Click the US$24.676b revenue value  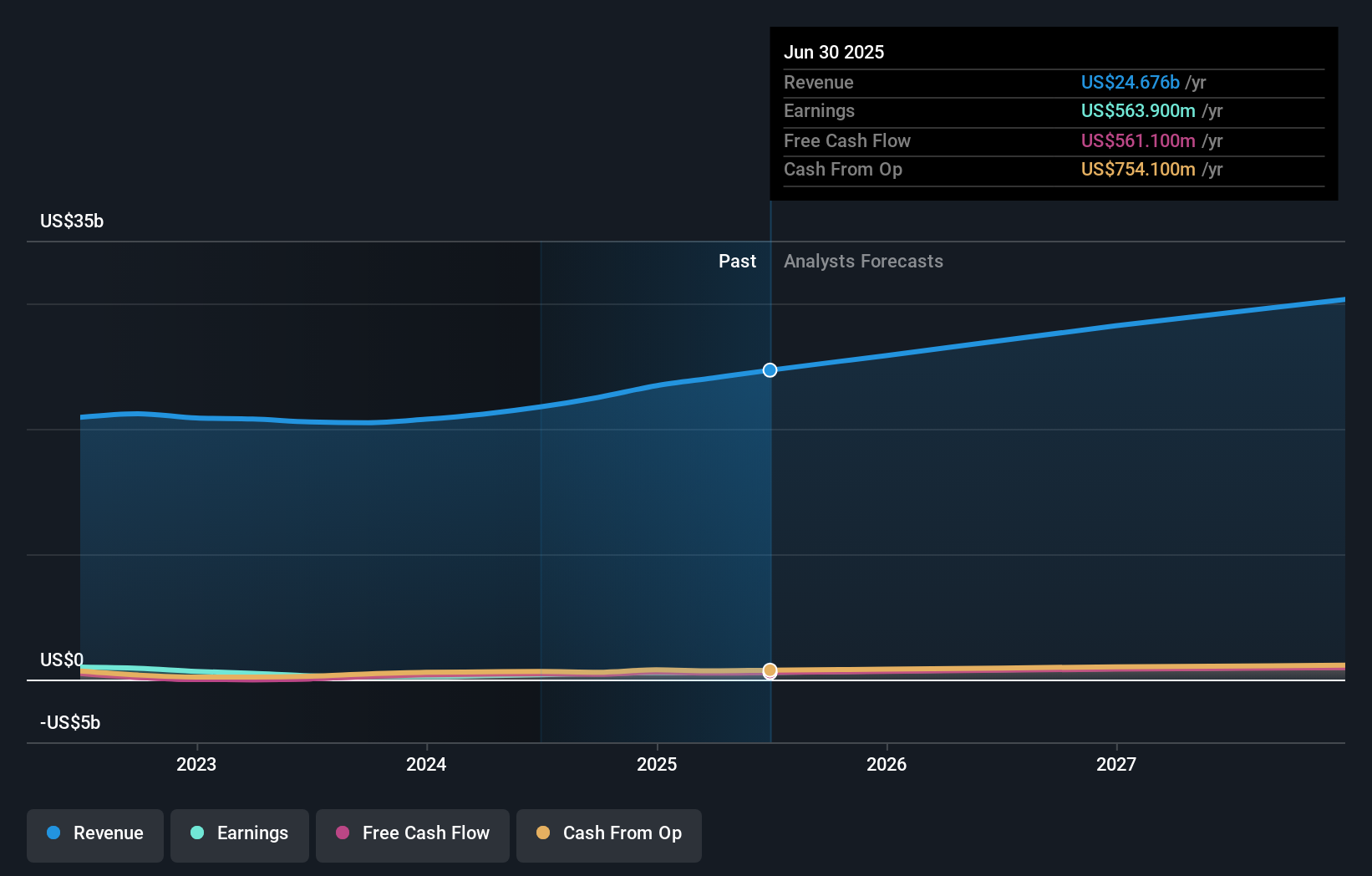1131,82
